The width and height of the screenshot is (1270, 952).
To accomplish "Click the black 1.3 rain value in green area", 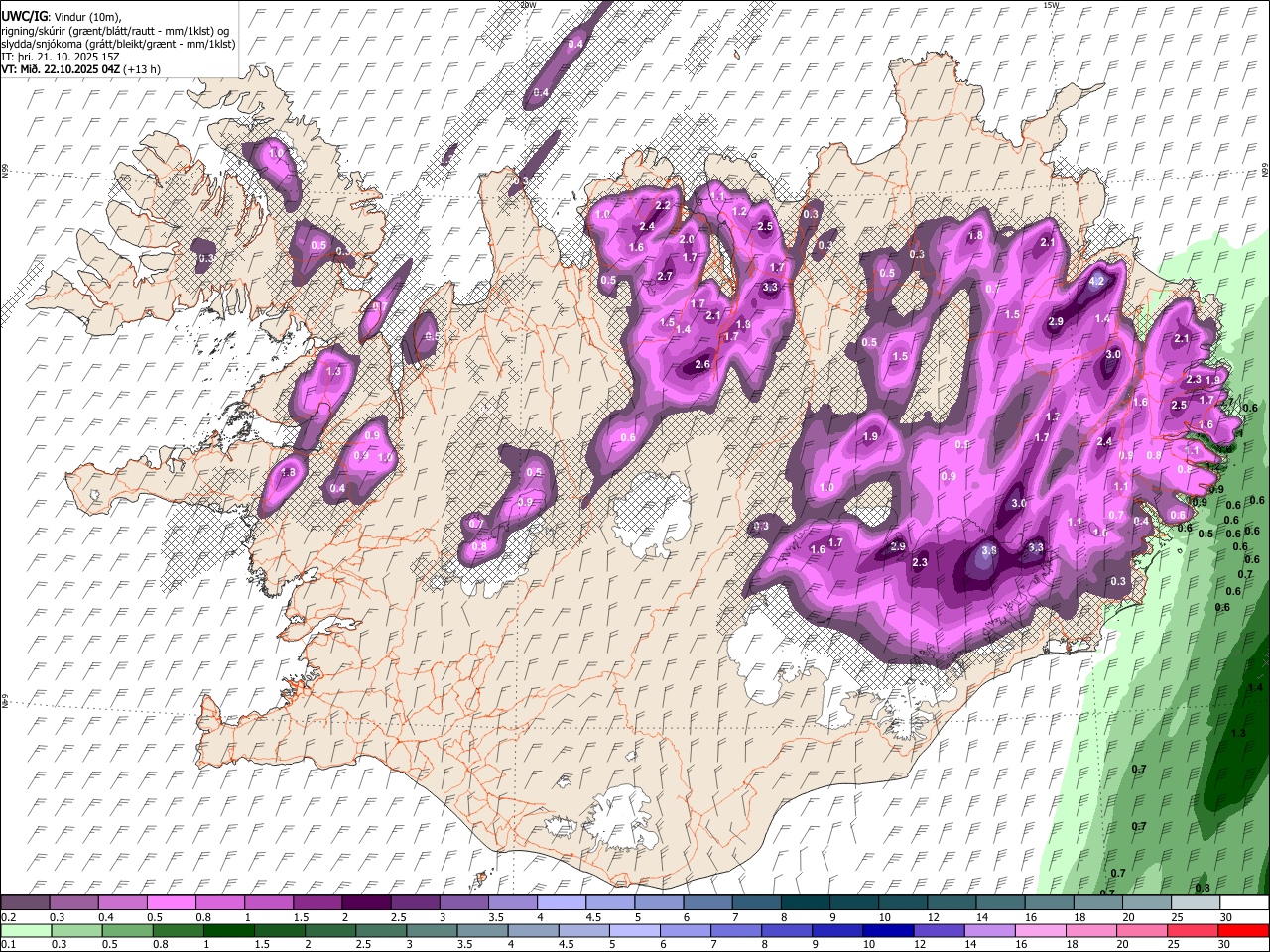I will (x=1238, y=733).
